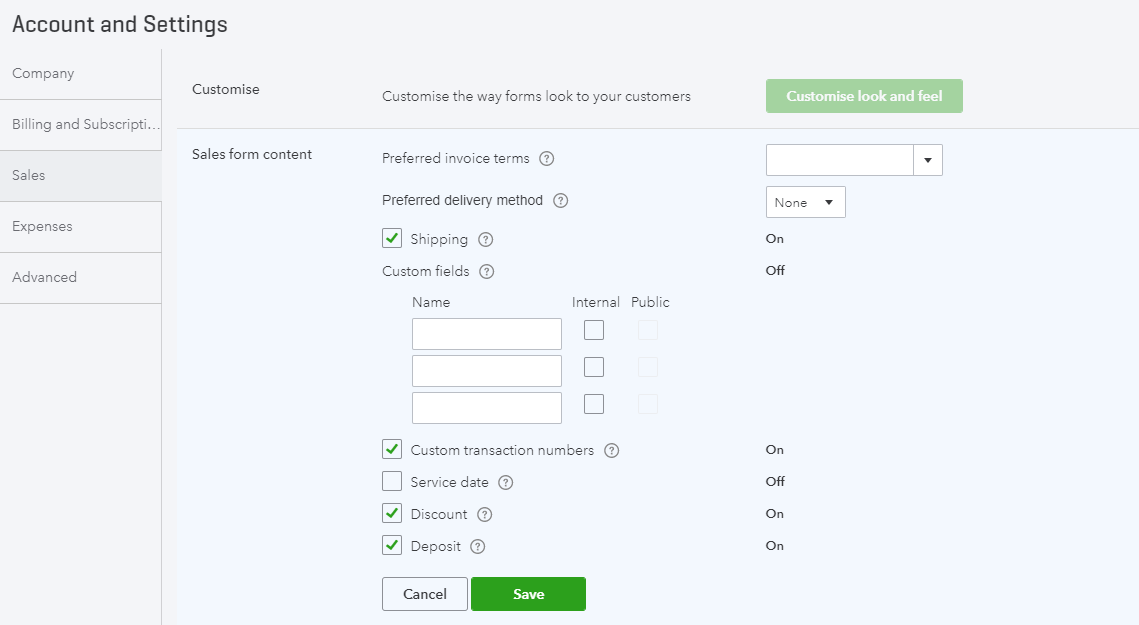Switch to Billing and Subscription tab

pos(81,124)
